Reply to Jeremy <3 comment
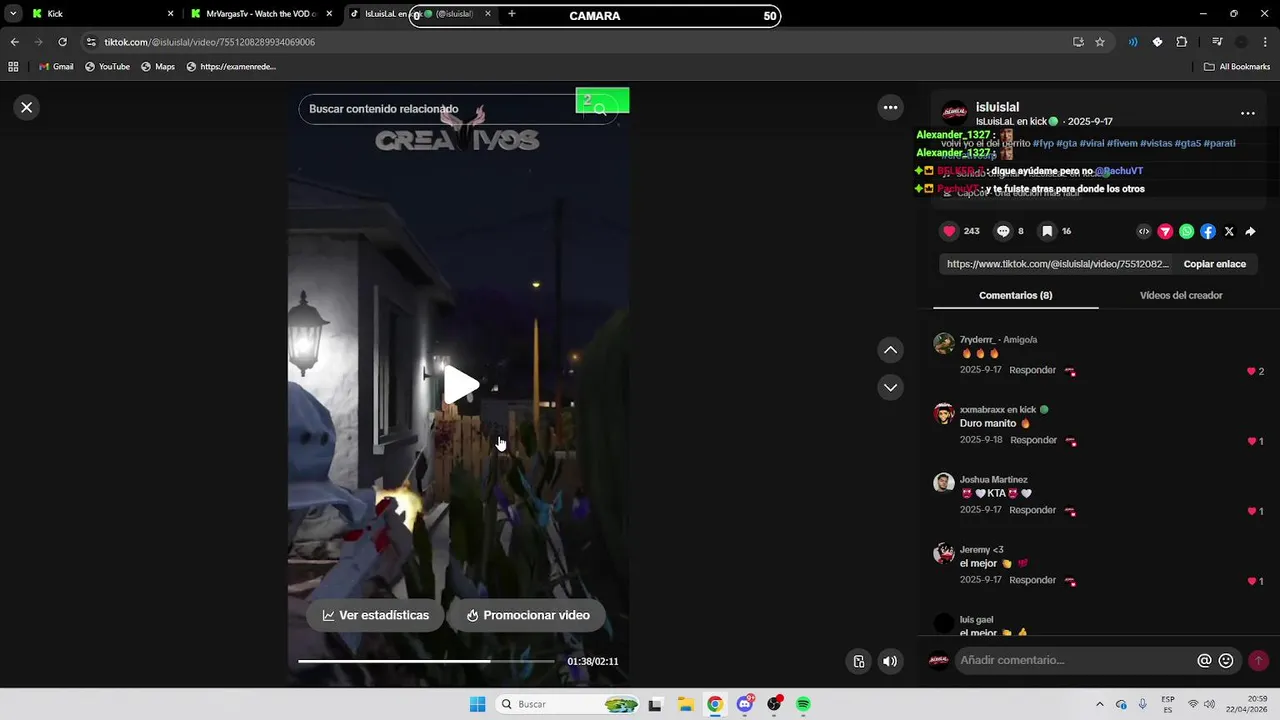 click(x=1032, y=580)
